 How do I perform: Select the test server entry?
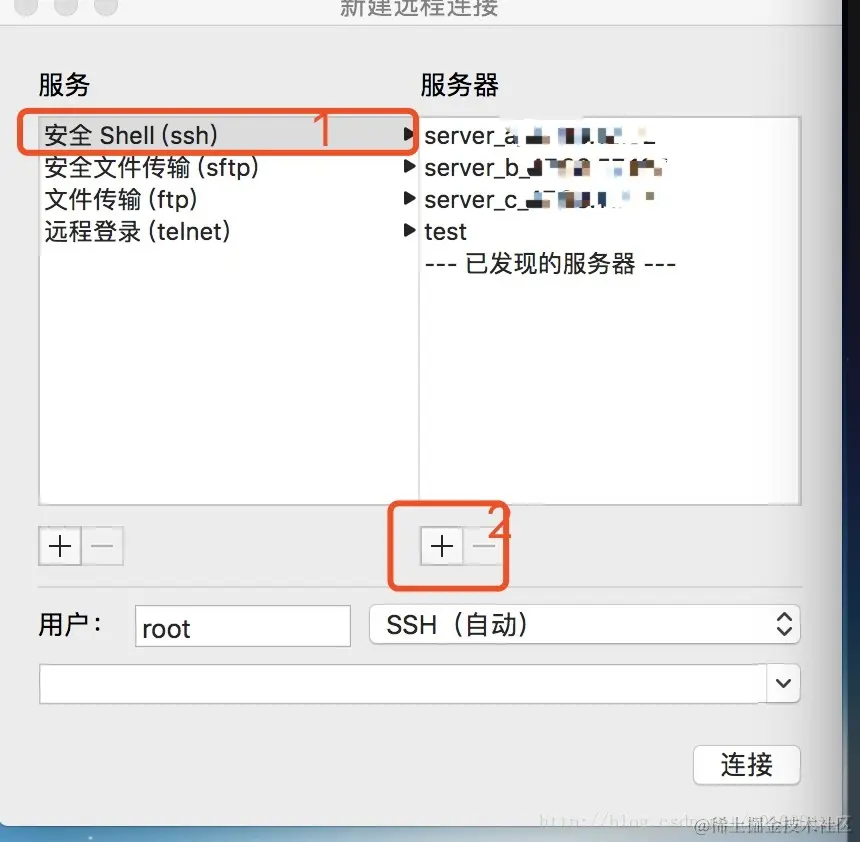click(609, 231)
